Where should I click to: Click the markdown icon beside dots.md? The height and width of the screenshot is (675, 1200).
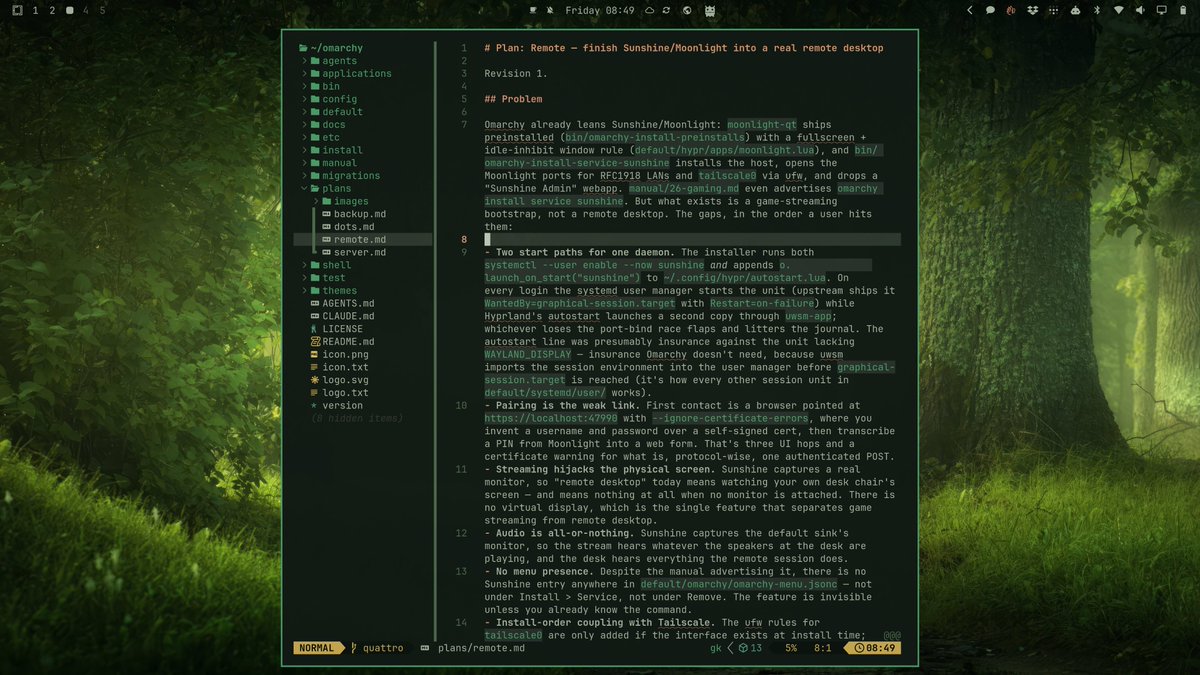(x=326, y=227)
